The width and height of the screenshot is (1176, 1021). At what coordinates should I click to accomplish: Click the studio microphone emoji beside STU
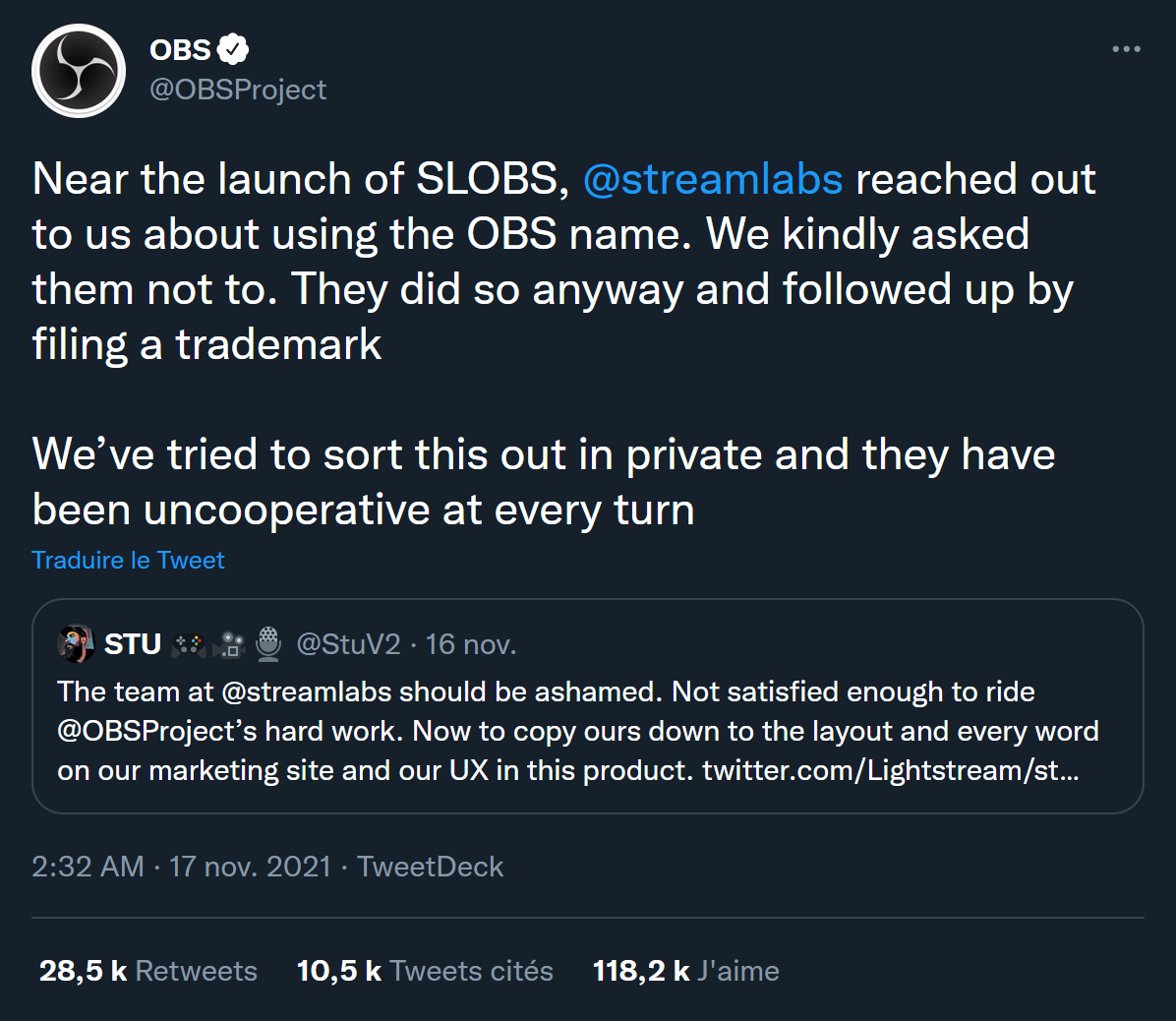(x=268, y=644)
